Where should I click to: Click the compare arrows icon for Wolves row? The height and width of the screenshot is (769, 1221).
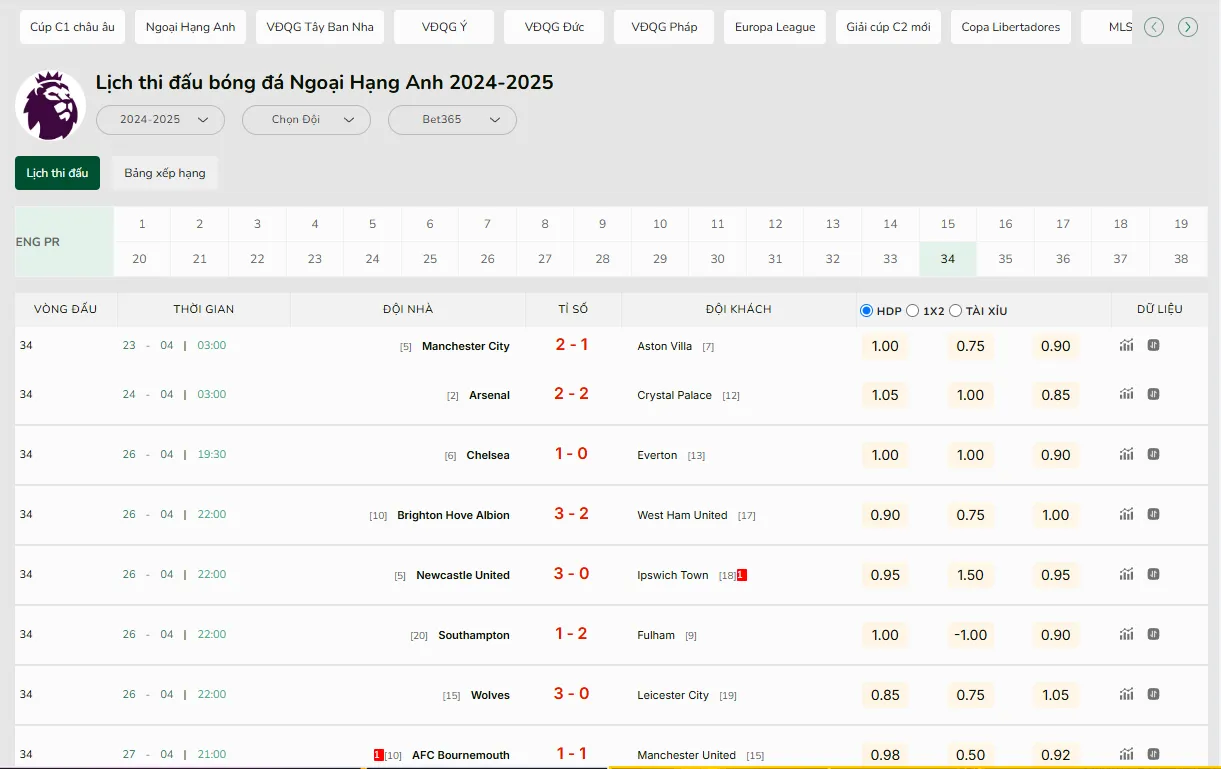(1153, 694)
